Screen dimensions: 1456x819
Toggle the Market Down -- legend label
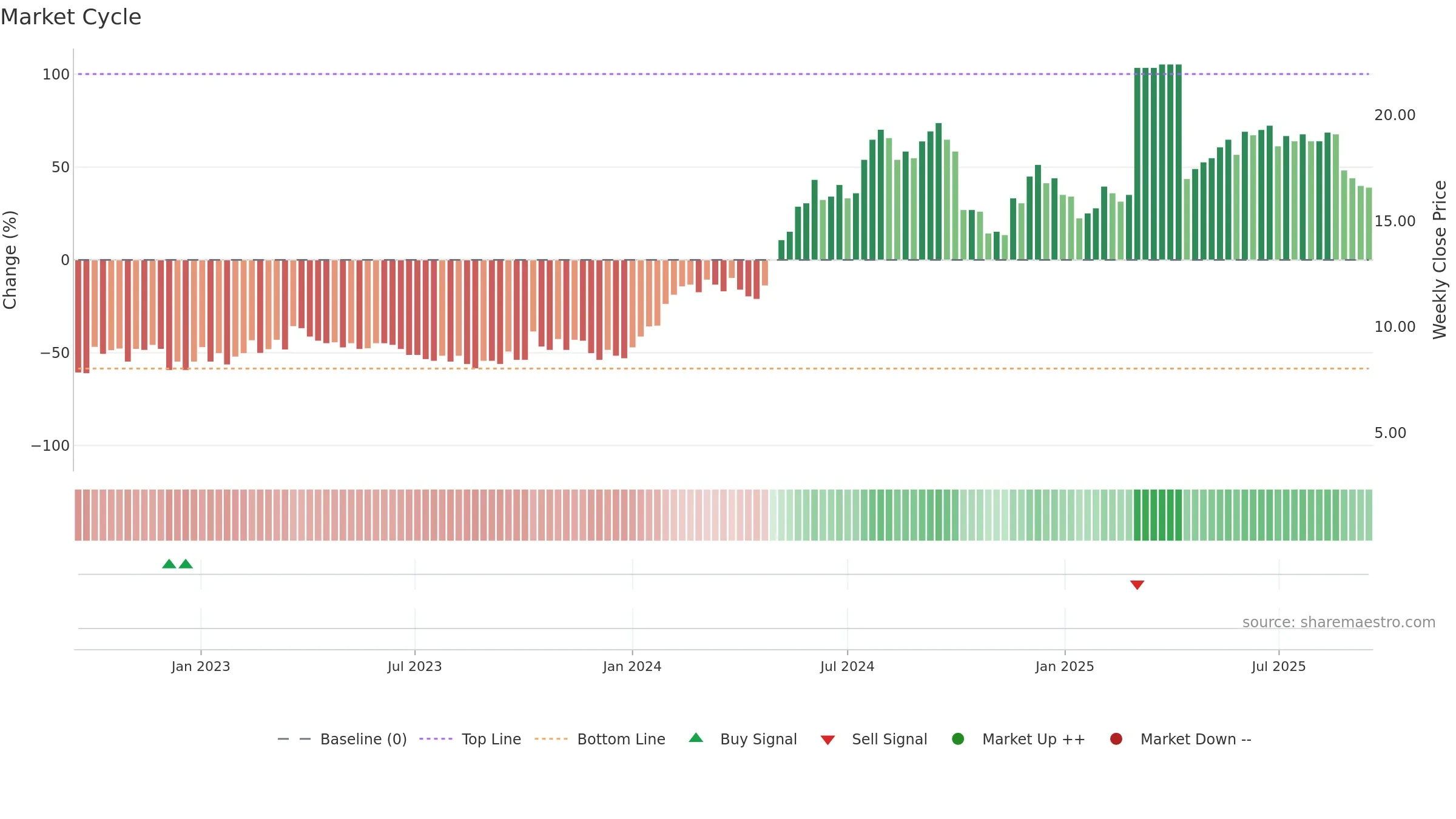click(1196, 740)
